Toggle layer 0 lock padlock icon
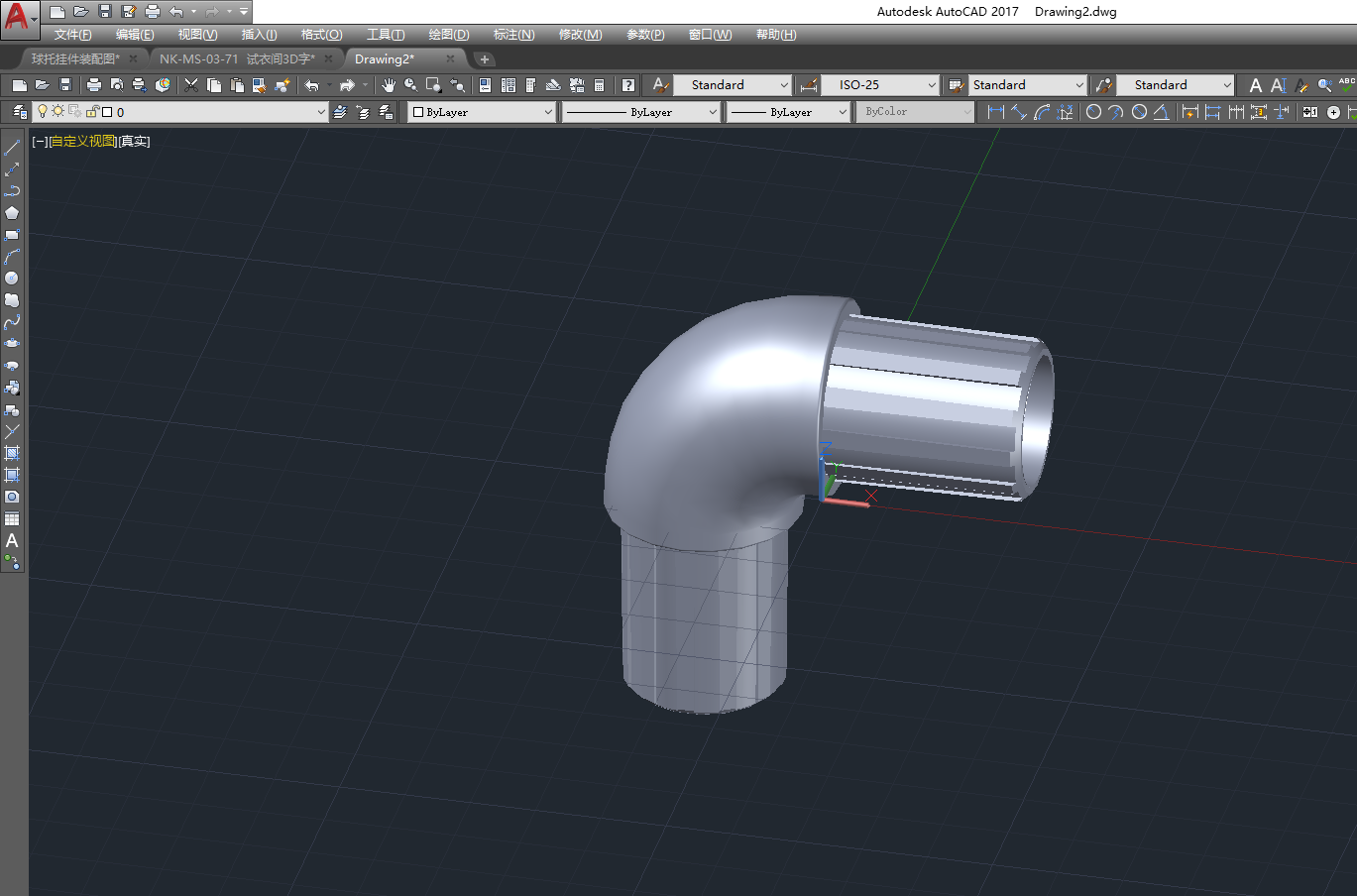The image size is (1357, 896). tap(92, 112)
